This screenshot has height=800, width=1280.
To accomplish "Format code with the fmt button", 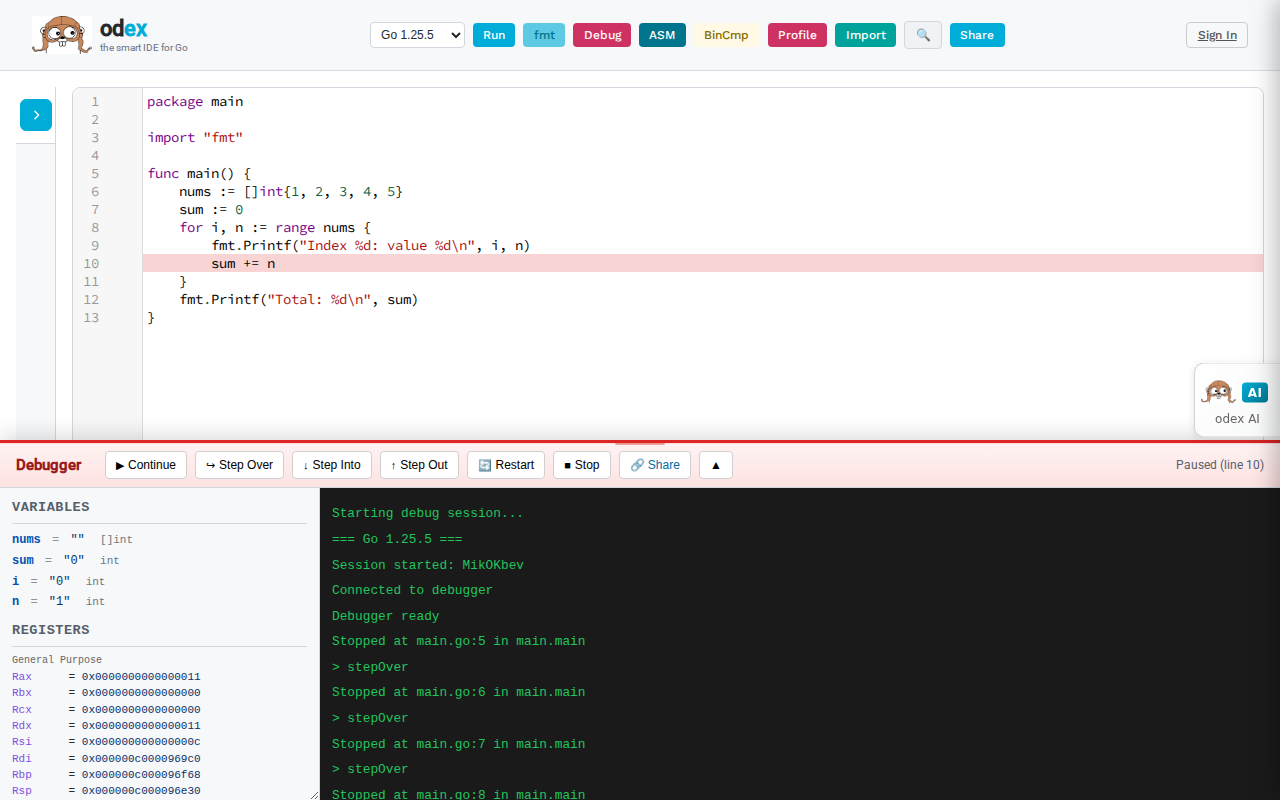I will click(x=543, y=34).
